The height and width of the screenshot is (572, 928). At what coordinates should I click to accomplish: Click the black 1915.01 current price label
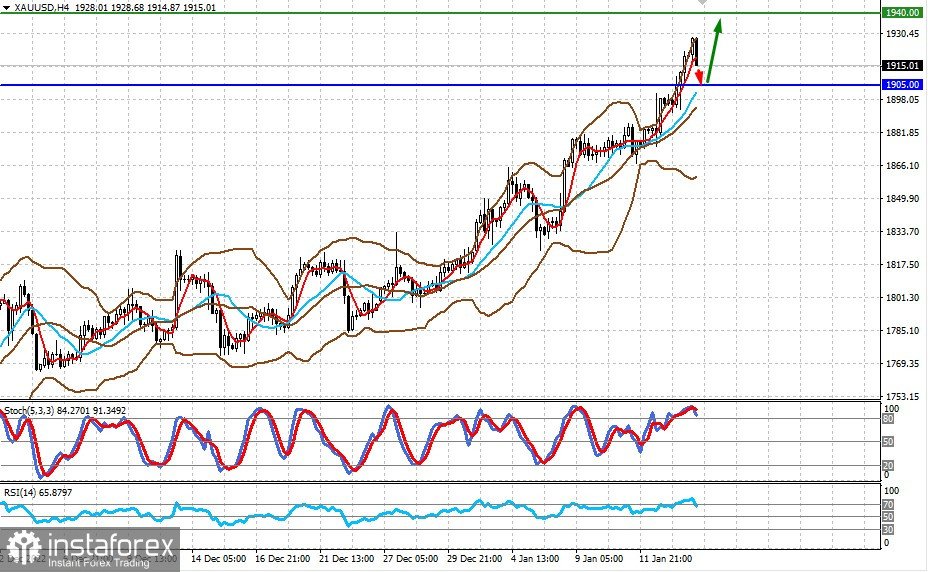[902, 66]
